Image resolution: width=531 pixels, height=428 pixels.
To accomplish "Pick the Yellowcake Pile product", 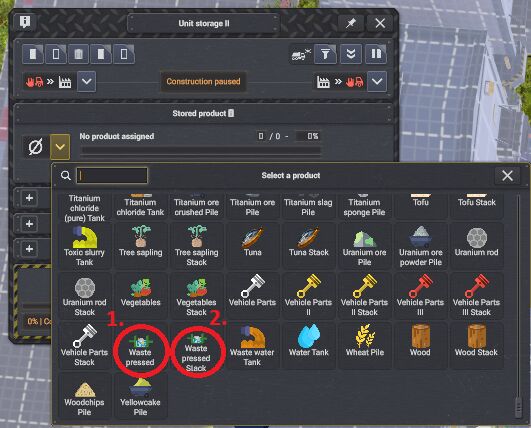I will point(140,396).
